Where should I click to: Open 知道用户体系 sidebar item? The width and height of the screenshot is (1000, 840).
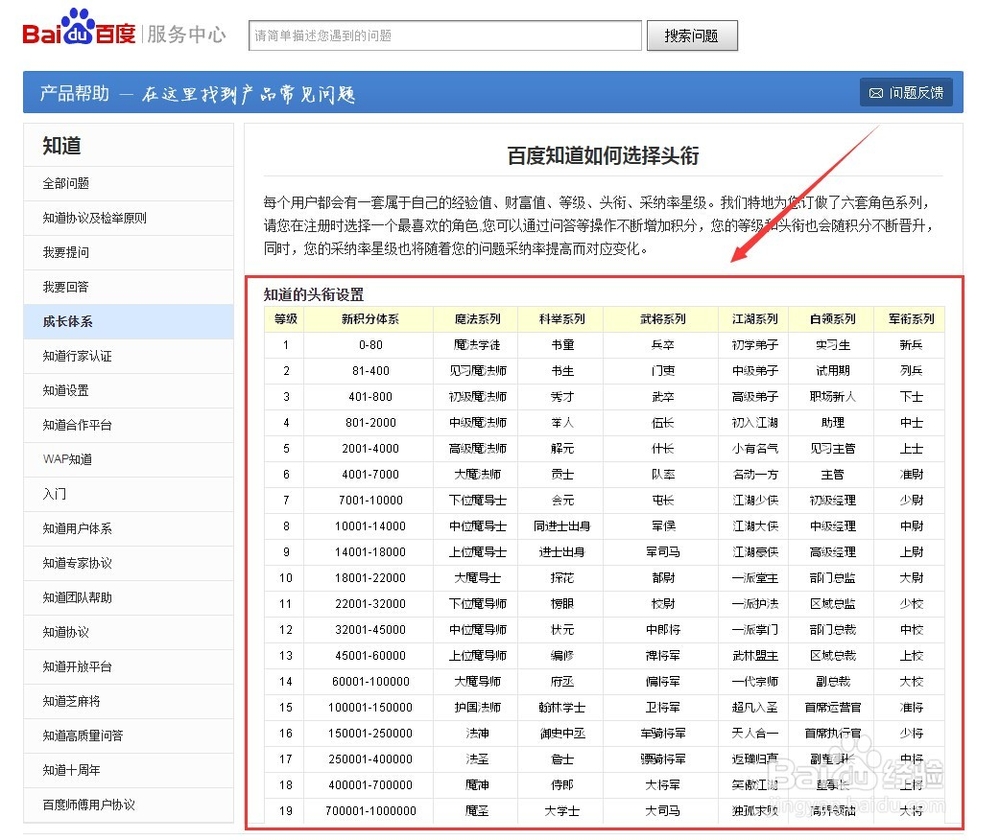129,528
